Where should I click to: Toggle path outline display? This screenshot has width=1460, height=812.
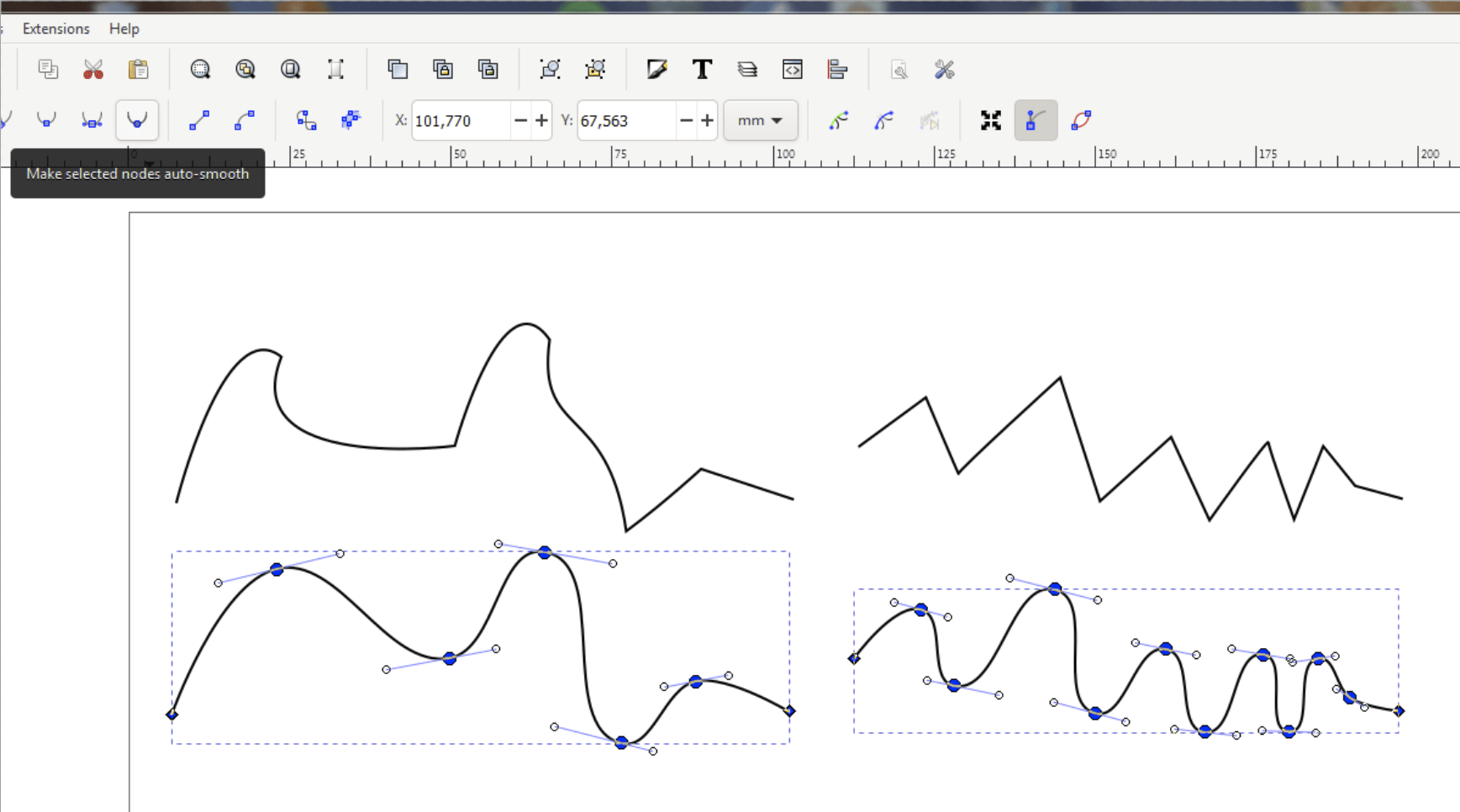coord(1082,120)
